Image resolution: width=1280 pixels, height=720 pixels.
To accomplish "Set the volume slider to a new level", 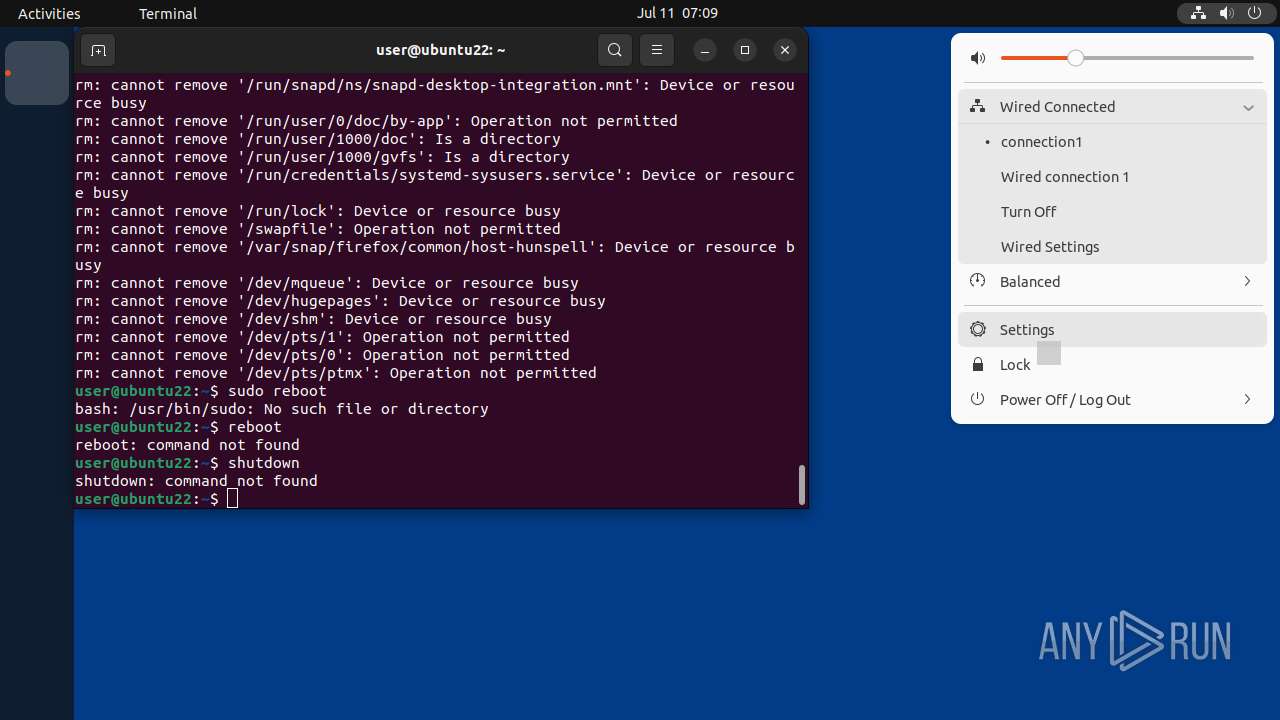I will coord(1127,58).
